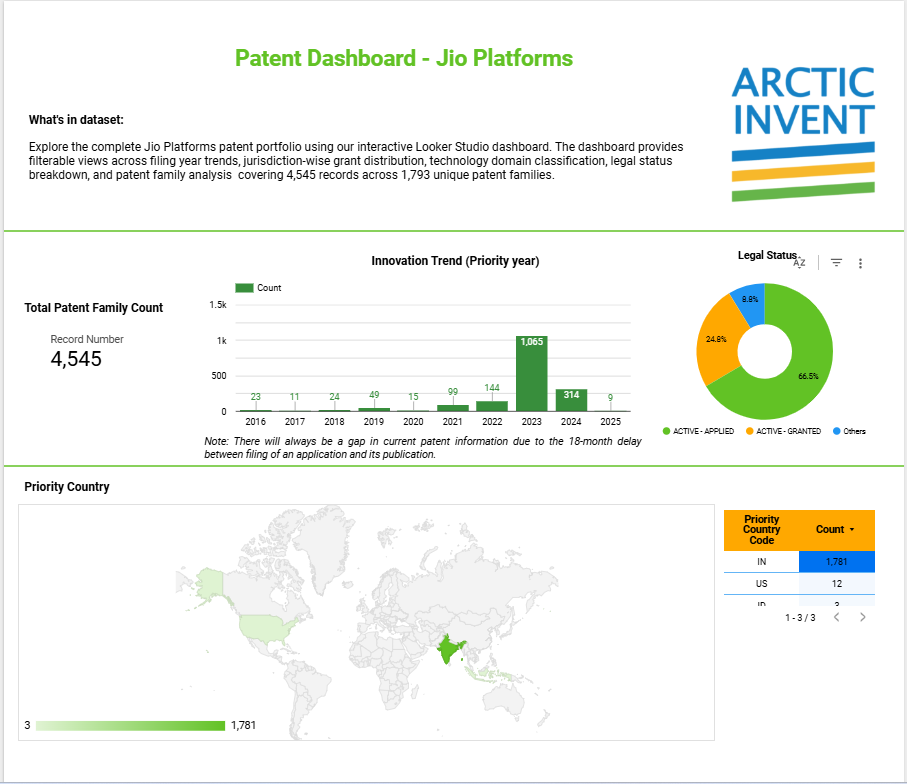Select the 2022 bar labeled 144
This screenshot has height=784, width=907.
(492, 406)
